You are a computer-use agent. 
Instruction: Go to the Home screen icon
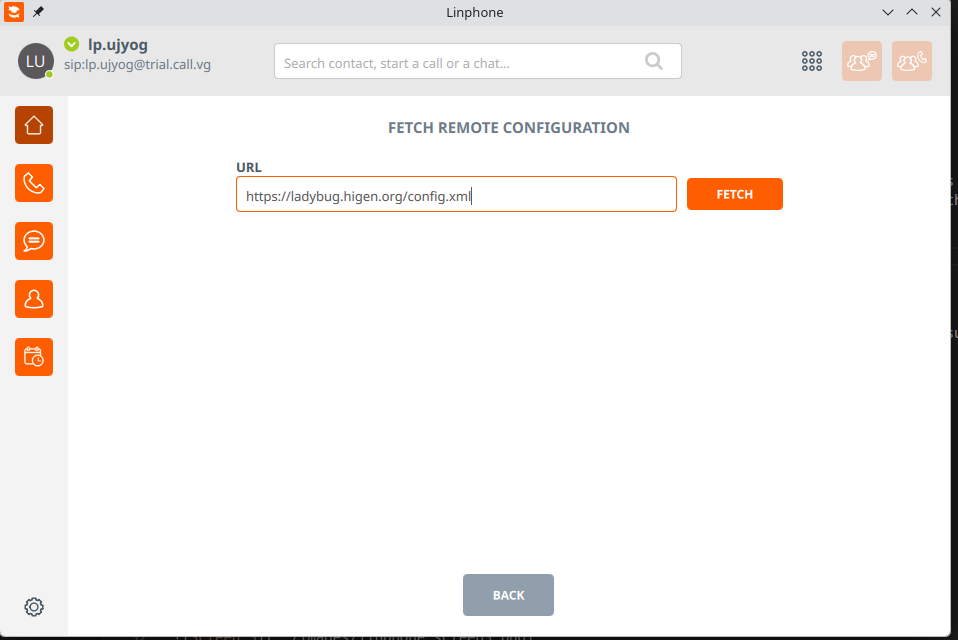(x=34, y=125)
